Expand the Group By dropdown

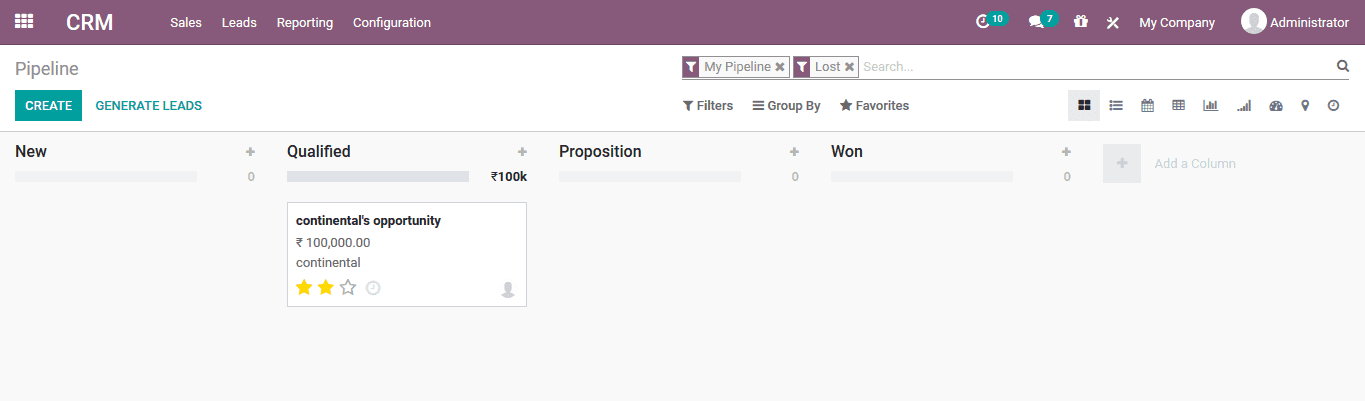pos(786,105)
